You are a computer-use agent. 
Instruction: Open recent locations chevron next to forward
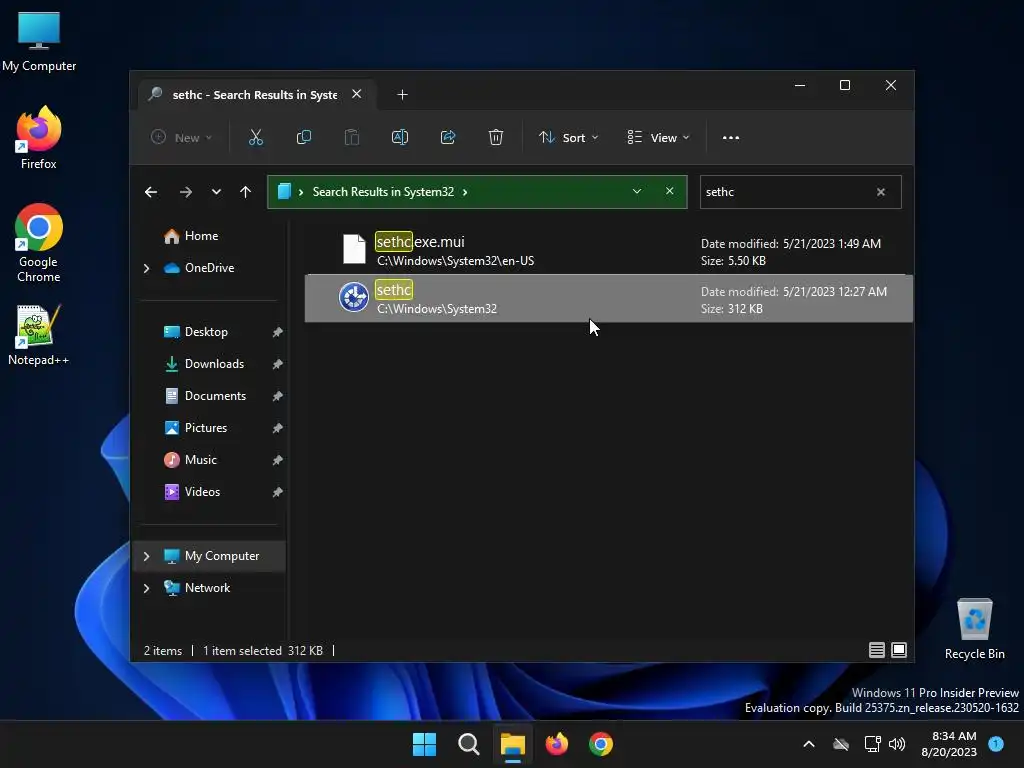[216, 192]
